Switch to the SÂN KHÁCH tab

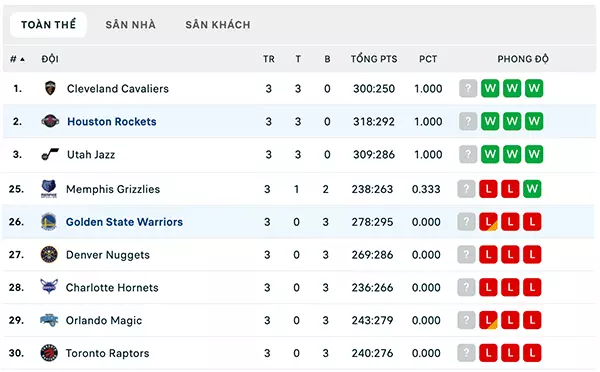218,25
